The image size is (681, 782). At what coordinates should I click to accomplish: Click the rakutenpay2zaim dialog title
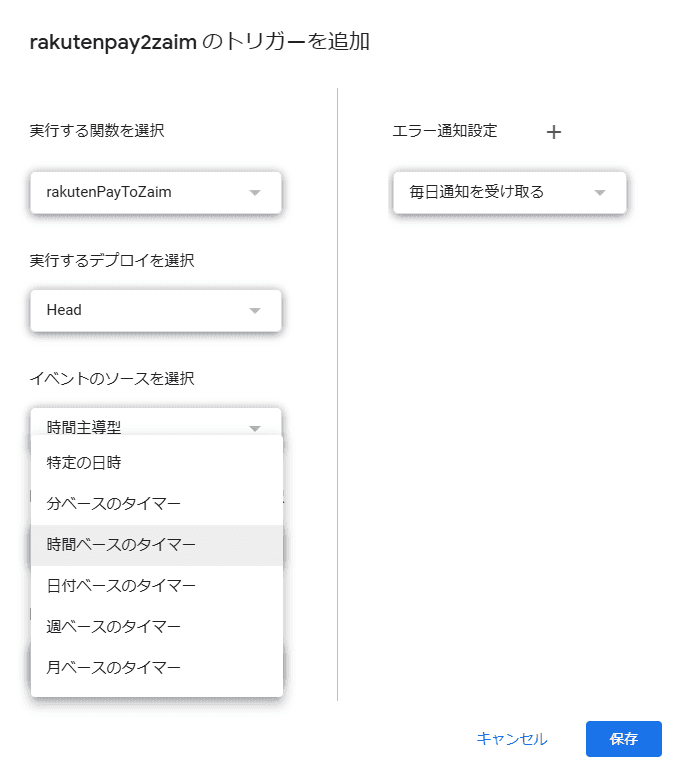(x=200, y=43)
